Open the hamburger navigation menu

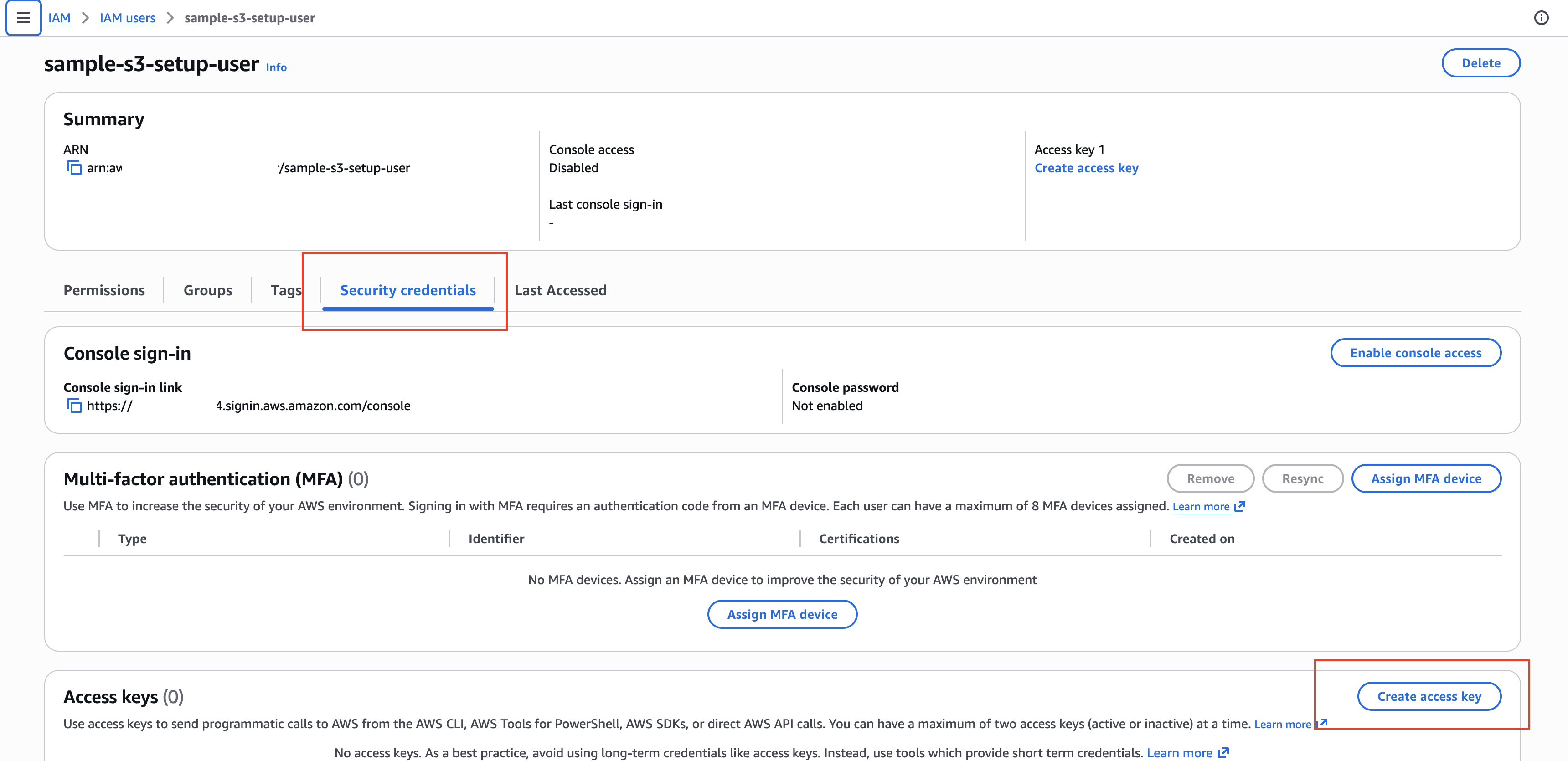[x=23, y=18]
